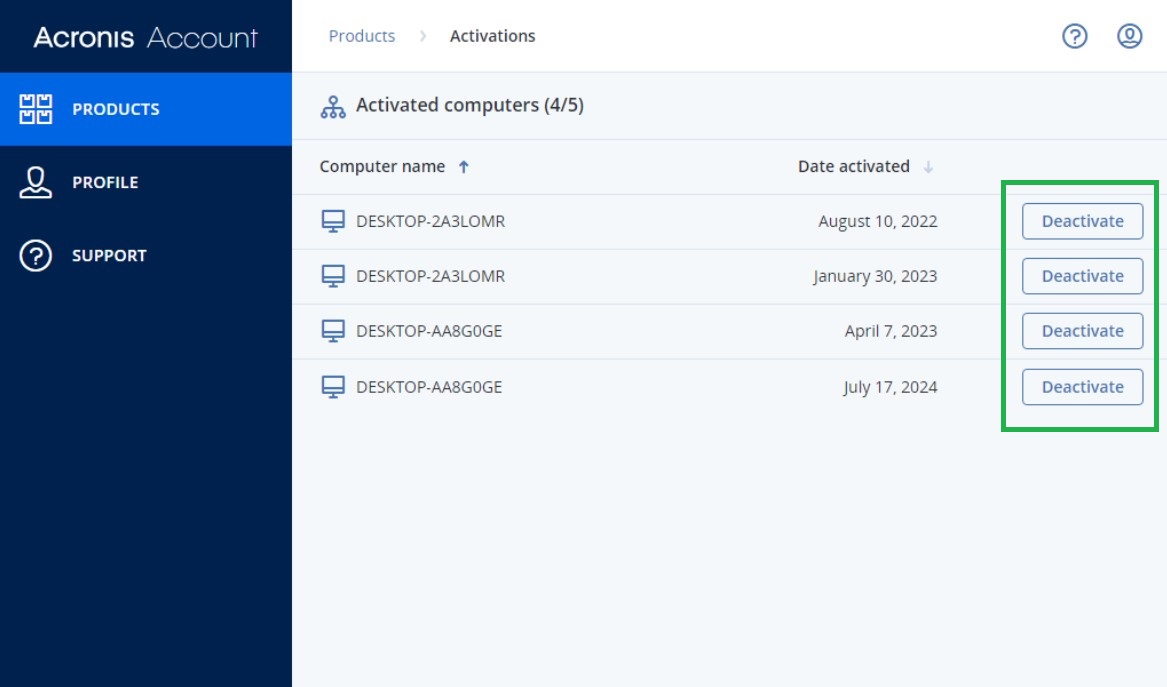Image resolution: width=1167 pixels, height=687 pixels.
Task: Click the monitor icon beside DESKTOP-2A3LOMR
Action: 330,221
